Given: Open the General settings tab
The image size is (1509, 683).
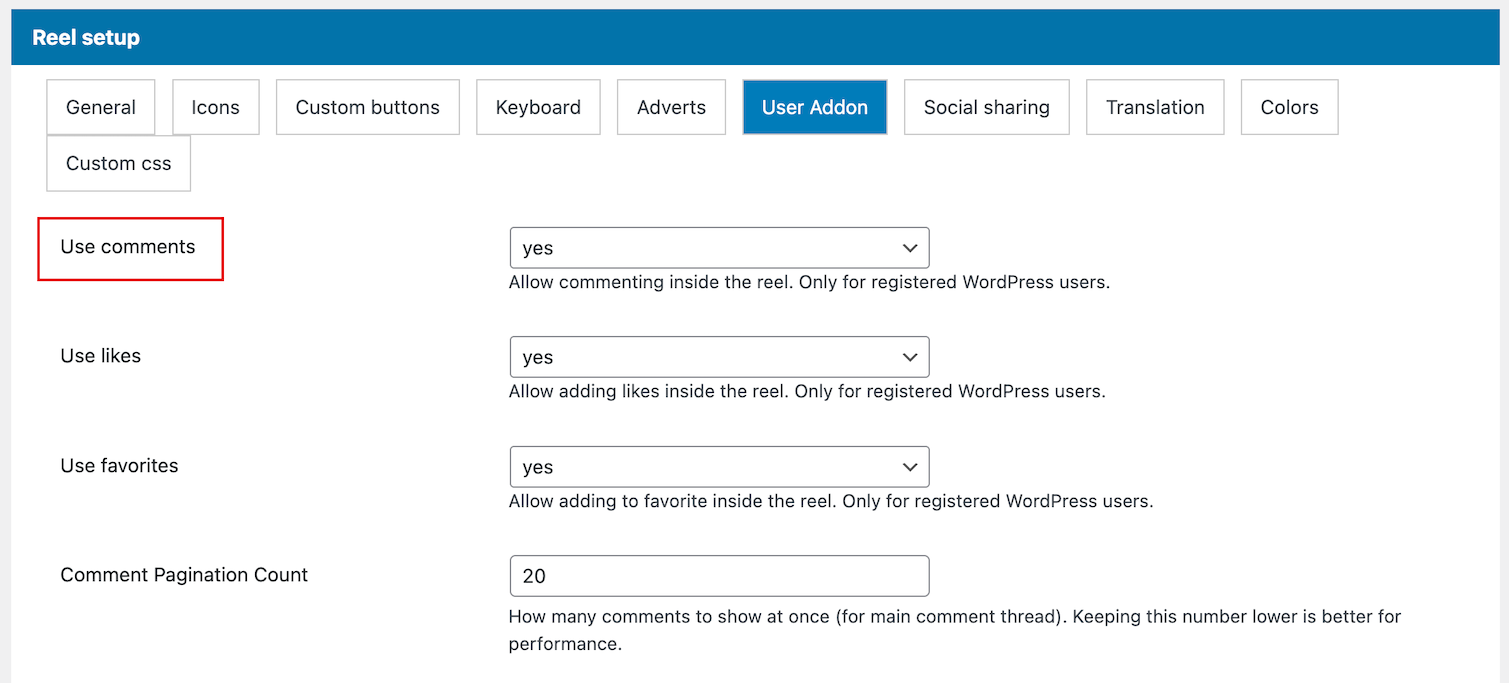Looking at the screenshot, I should pyautogui.click(x=101, y=107).
